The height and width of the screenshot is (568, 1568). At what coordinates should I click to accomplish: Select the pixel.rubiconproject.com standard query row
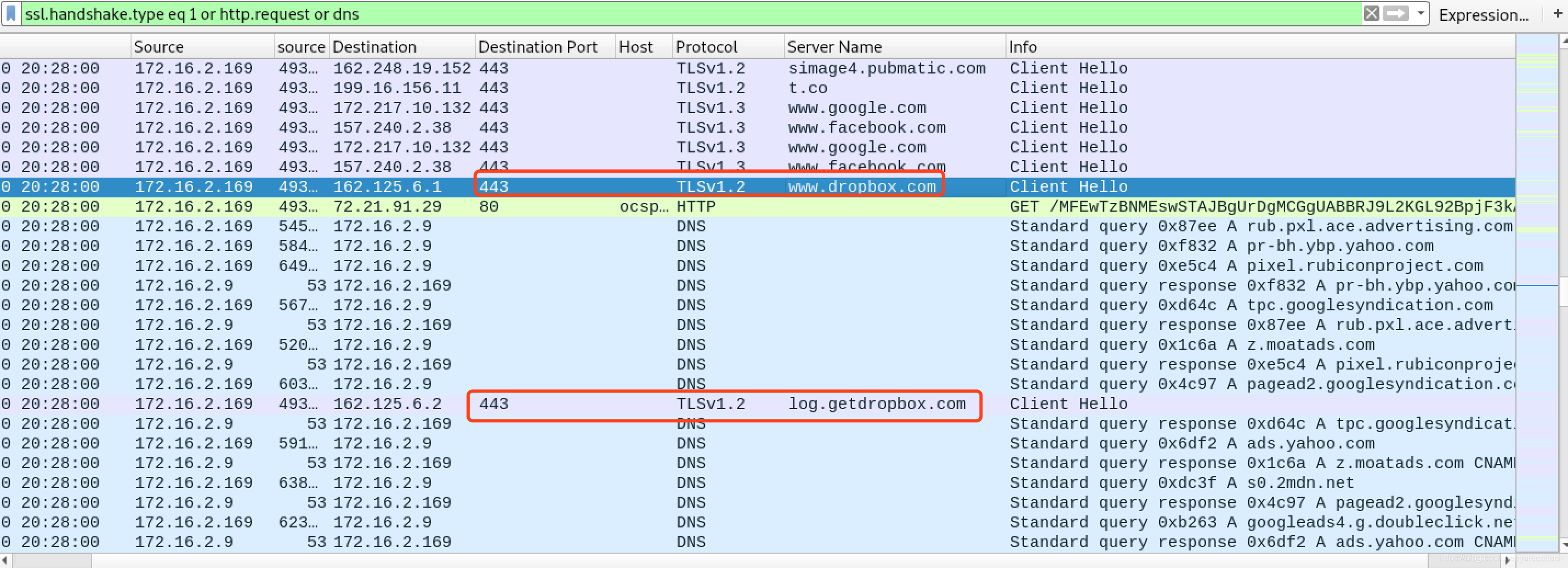[x=757, y=265]
